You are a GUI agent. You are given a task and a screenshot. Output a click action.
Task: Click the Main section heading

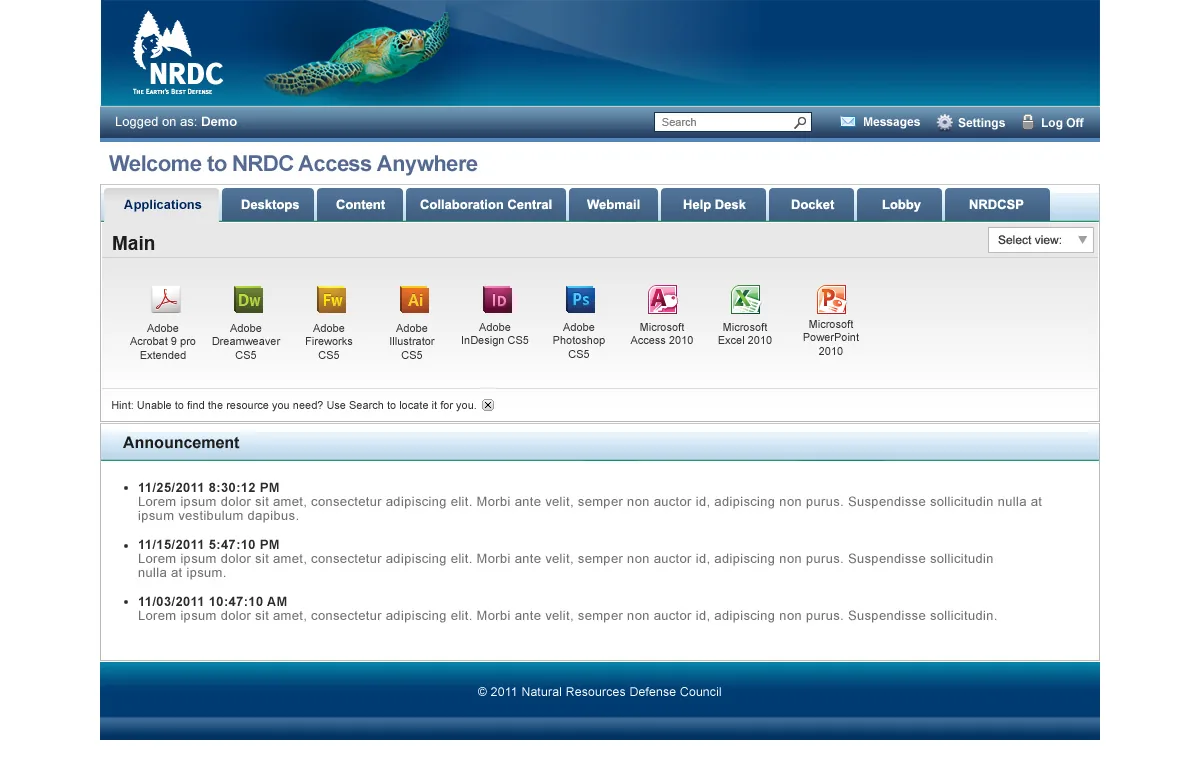(133, 243)
